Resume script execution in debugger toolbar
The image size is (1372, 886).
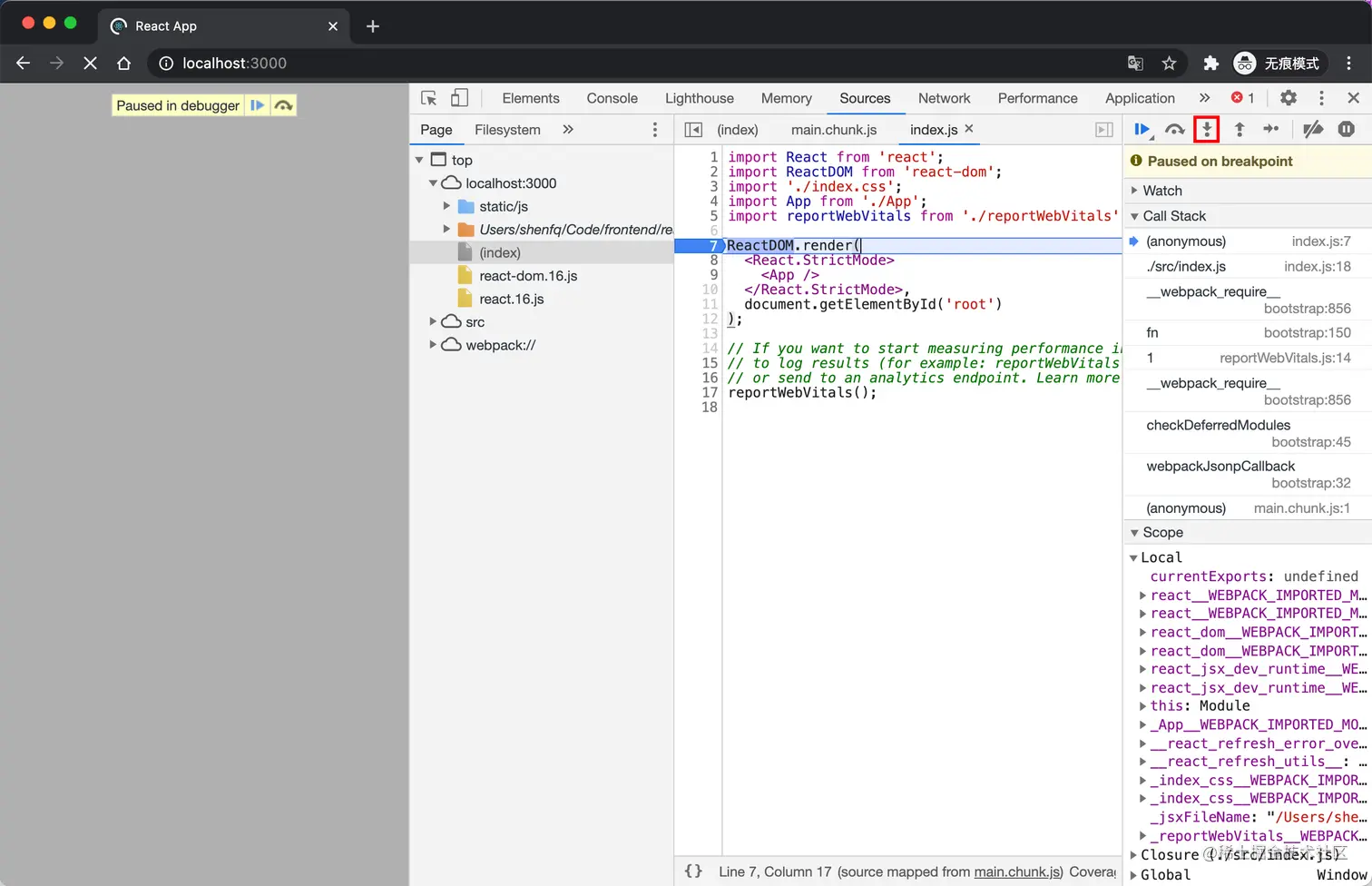(x=1142, y=130)
